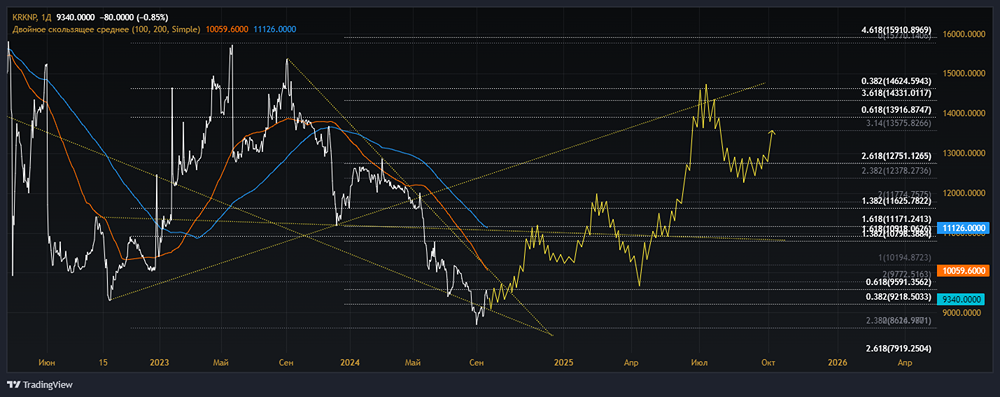
Task: Click orange 10059.6000 value in indicator legend
Action: 226,29
